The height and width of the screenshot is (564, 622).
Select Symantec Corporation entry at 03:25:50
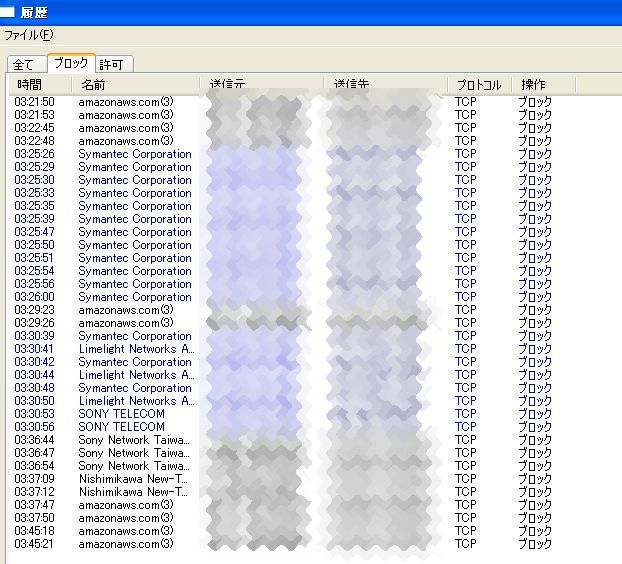(283, 245)
